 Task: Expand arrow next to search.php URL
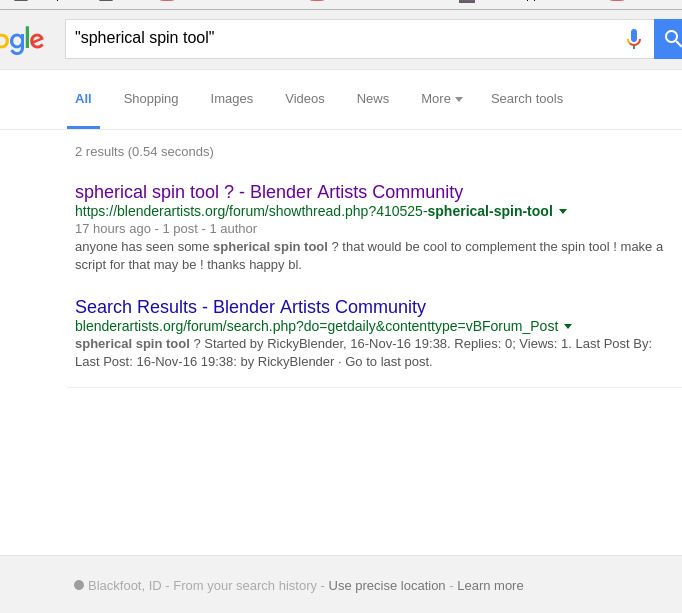tap(568, 326)
